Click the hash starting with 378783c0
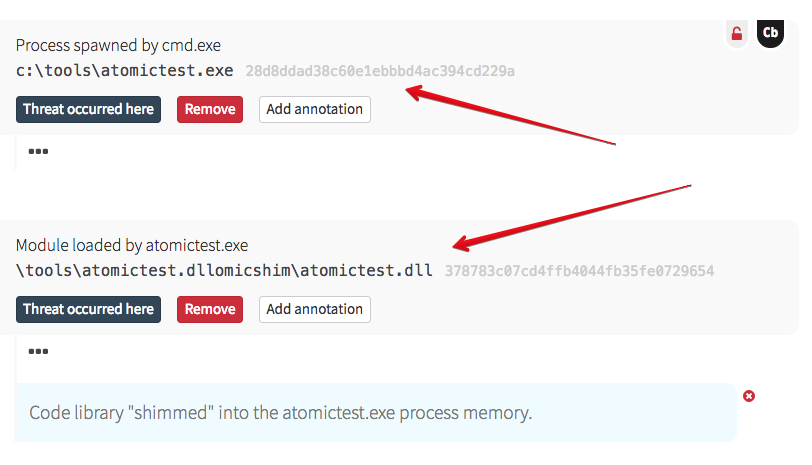This screenshot has height=465, width=812. click(579, 271)
